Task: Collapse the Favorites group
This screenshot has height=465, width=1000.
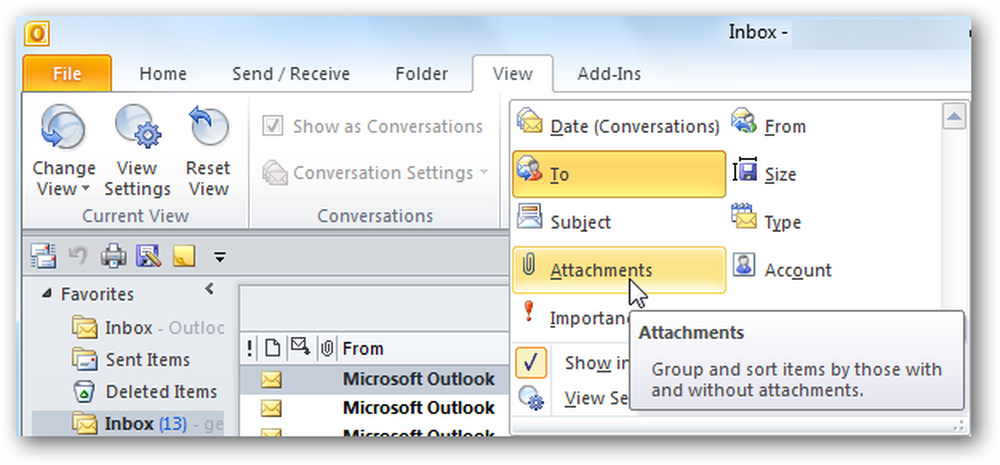Action: [46, 294]
